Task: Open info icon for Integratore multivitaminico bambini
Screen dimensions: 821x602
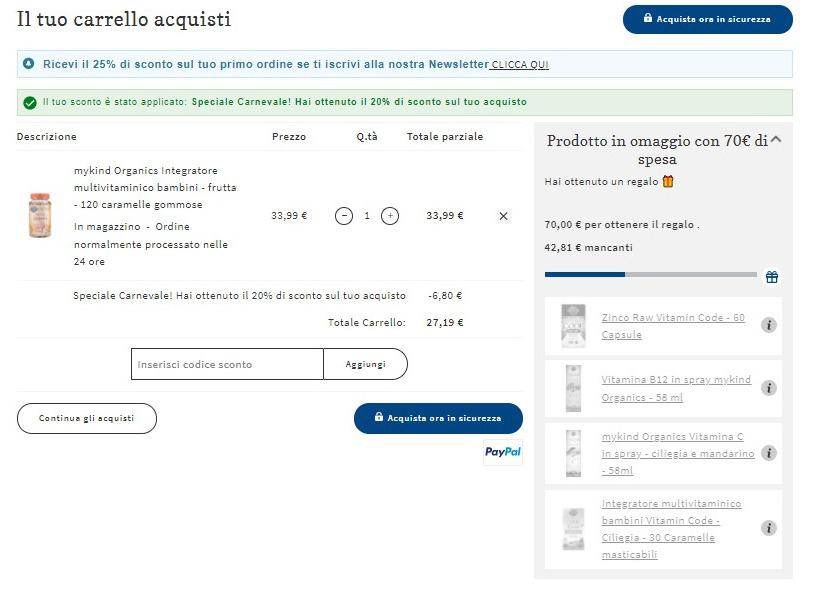Action: coord(769,528)
